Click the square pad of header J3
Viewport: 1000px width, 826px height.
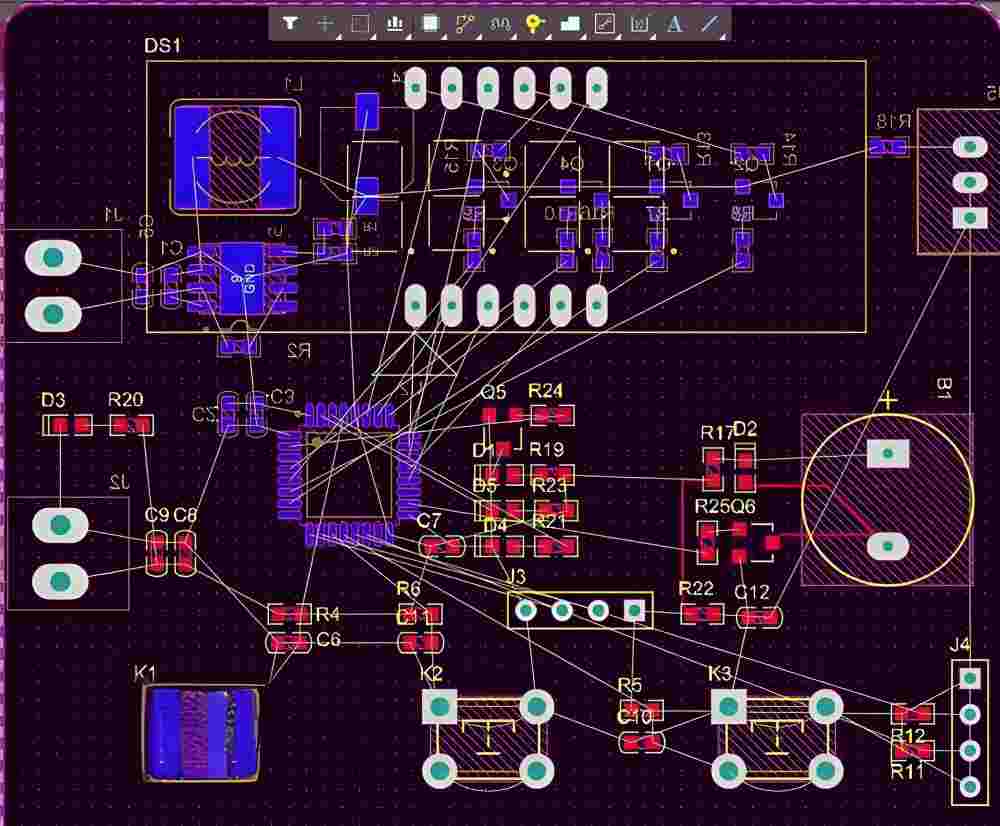tap(634, 610)
